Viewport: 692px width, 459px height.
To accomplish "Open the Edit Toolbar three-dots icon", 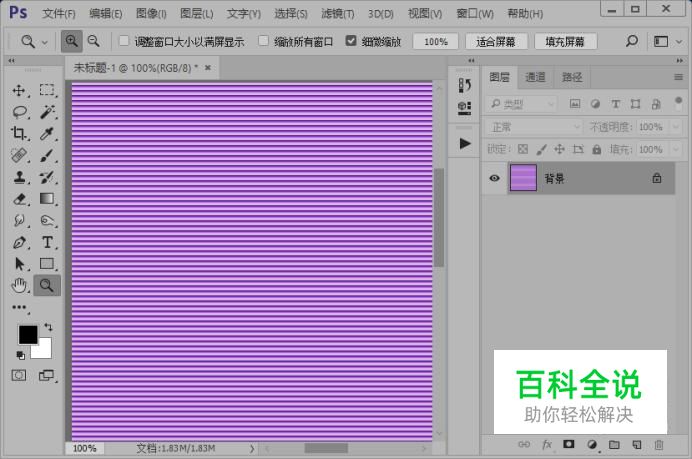I will [x=19, y=307].
